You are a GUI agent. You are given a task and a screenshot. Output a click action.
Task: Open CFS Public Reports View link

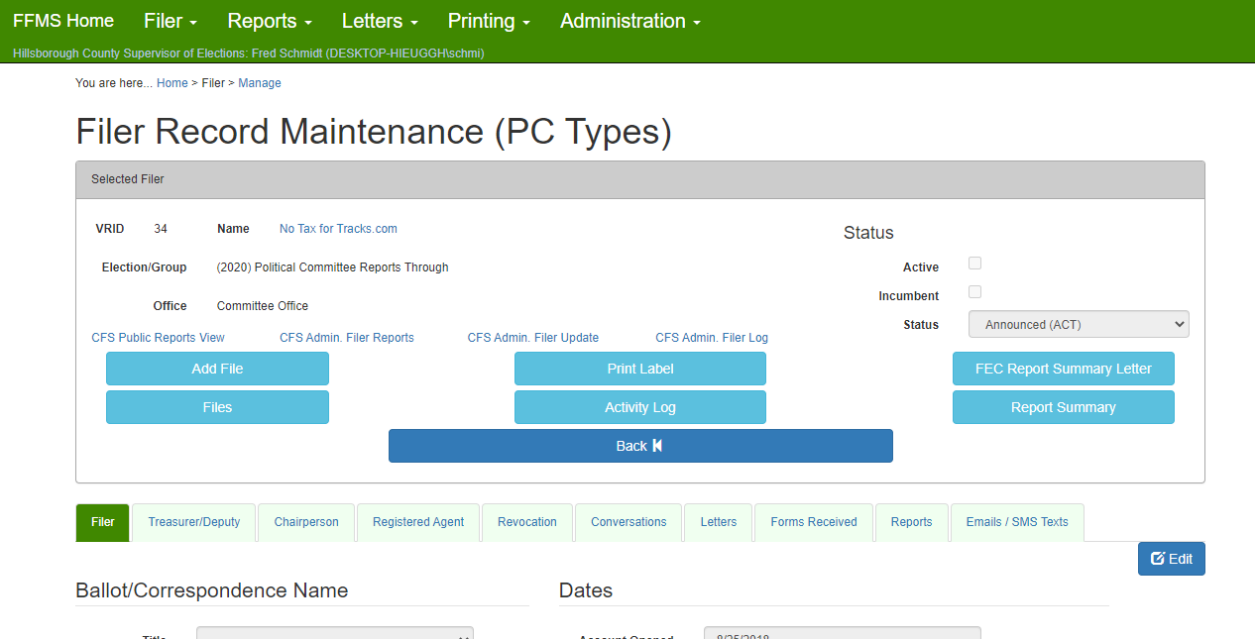158,338
